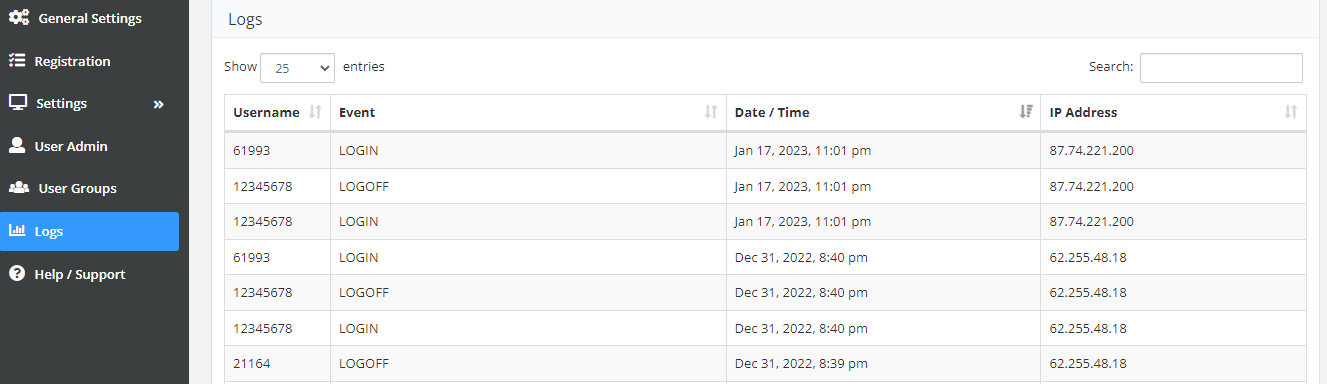Click the Registration list icon

(17, 61)
